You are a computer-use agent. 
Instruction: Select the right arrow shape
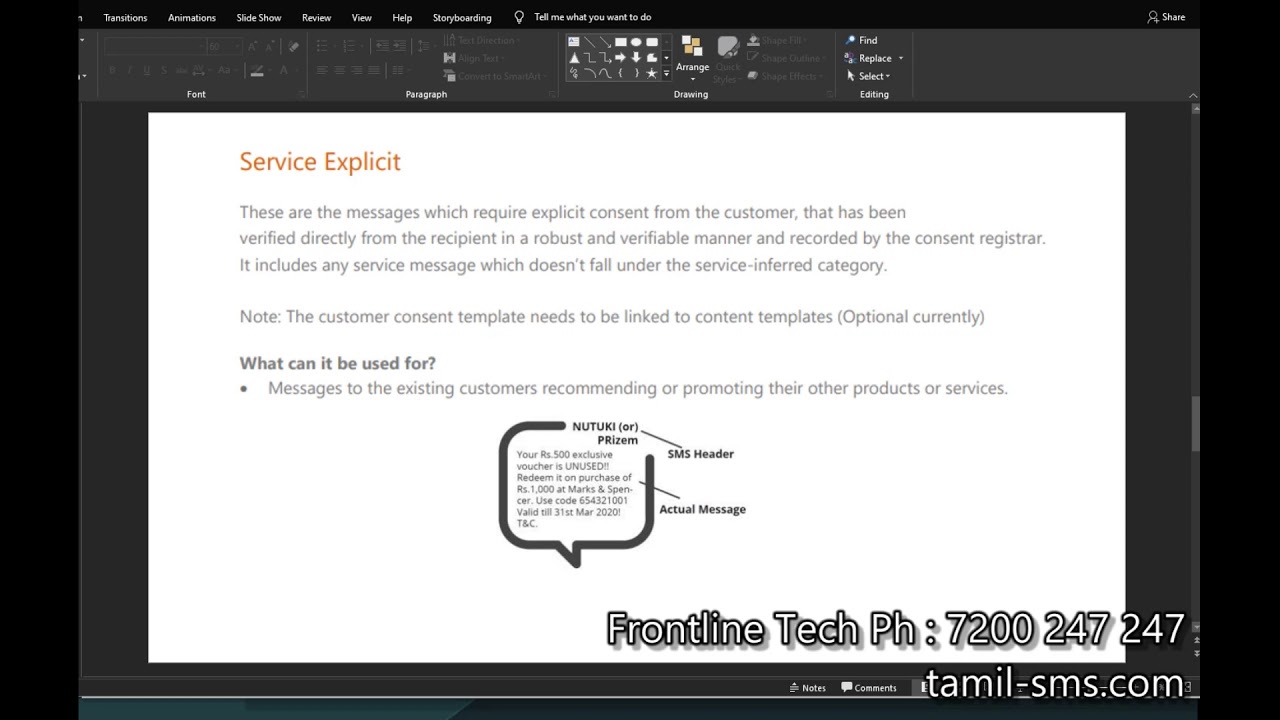[620, 58]
